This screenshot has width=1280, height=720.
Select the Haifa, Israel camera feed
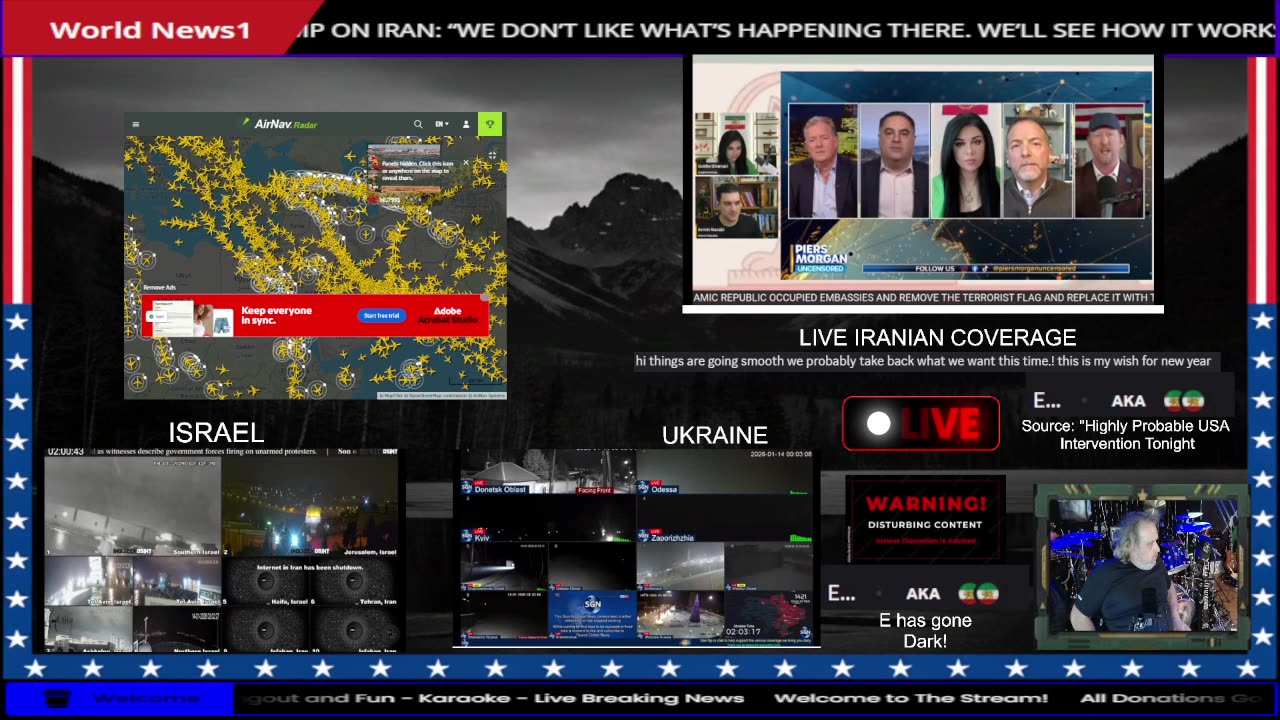pos(266,582)
